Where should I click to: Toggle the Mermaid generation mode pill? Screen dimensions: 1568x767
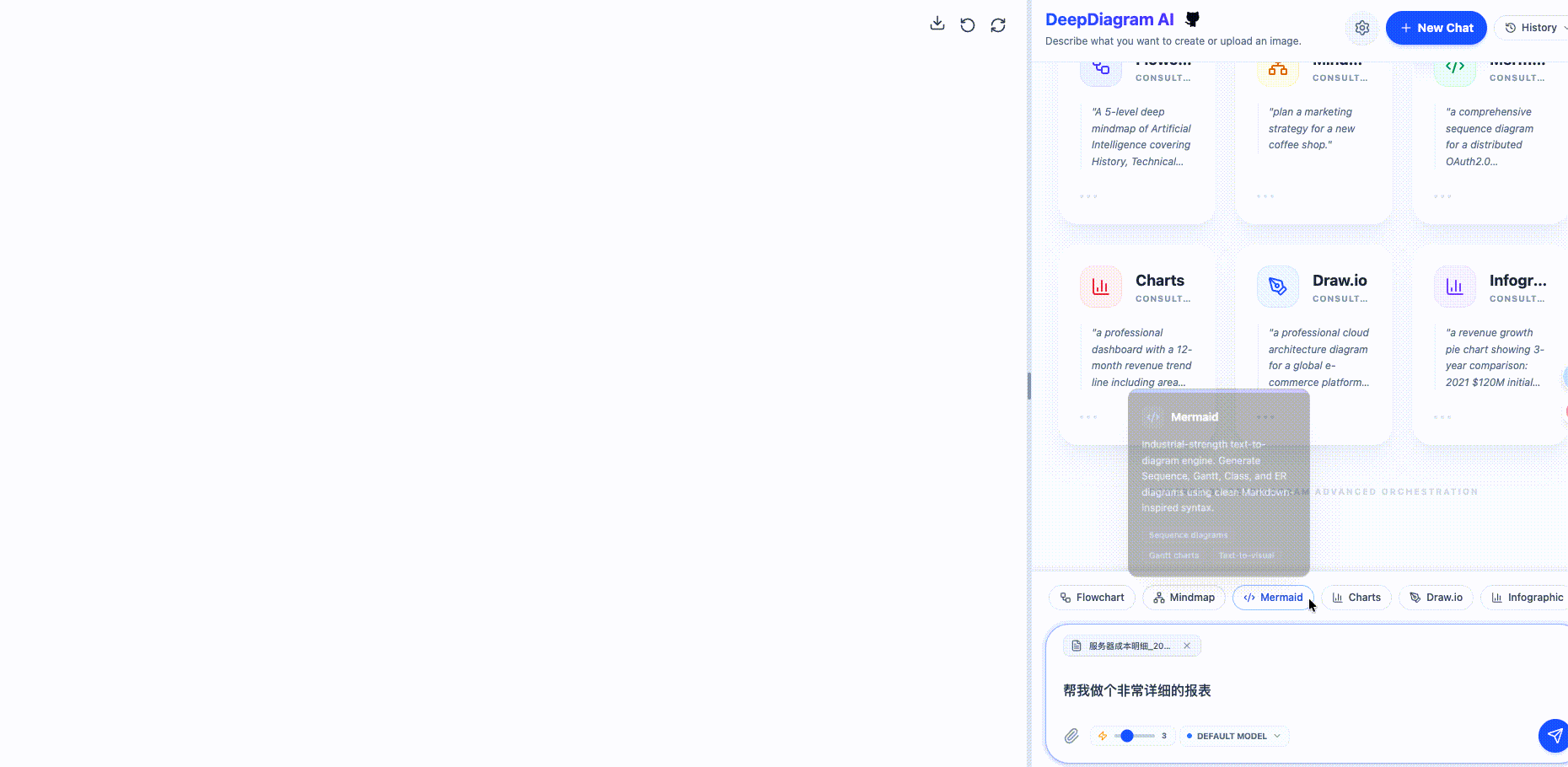[x=1273, y=597]
